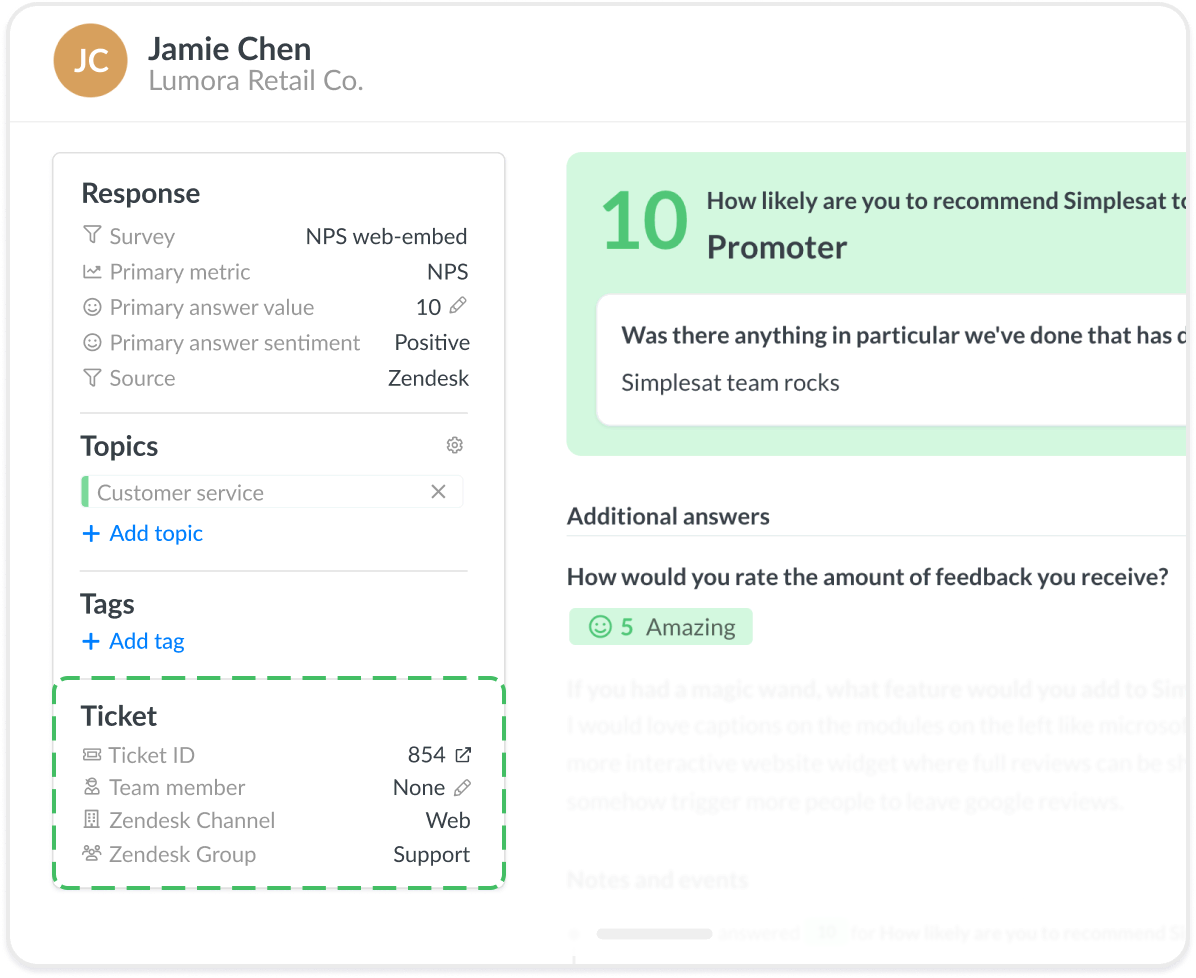Remove the Customer service topic
The width and height of the screenshot is (1196, 978).
438,492
